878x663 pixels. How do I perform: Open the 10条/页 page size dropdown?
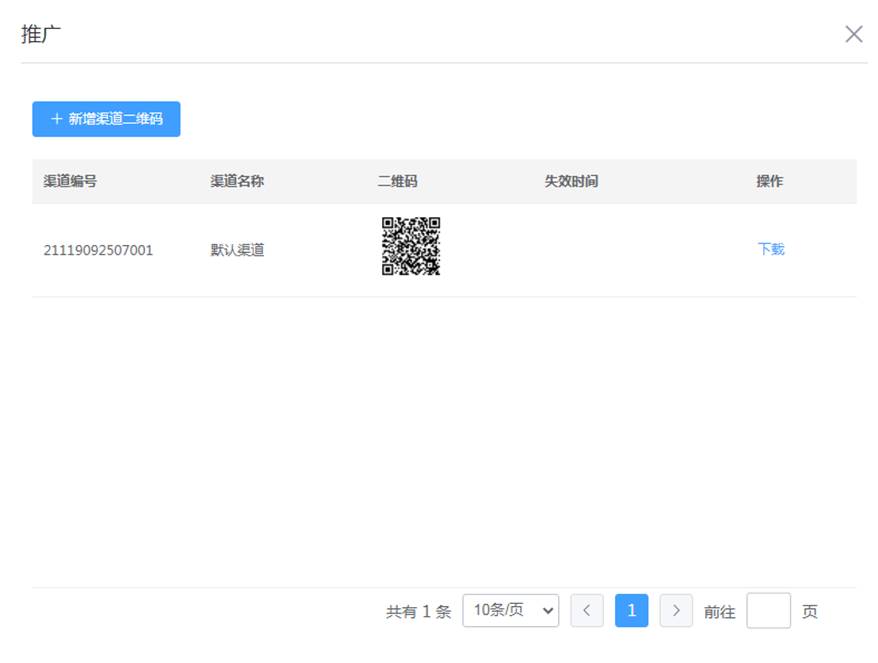(511, 610)
